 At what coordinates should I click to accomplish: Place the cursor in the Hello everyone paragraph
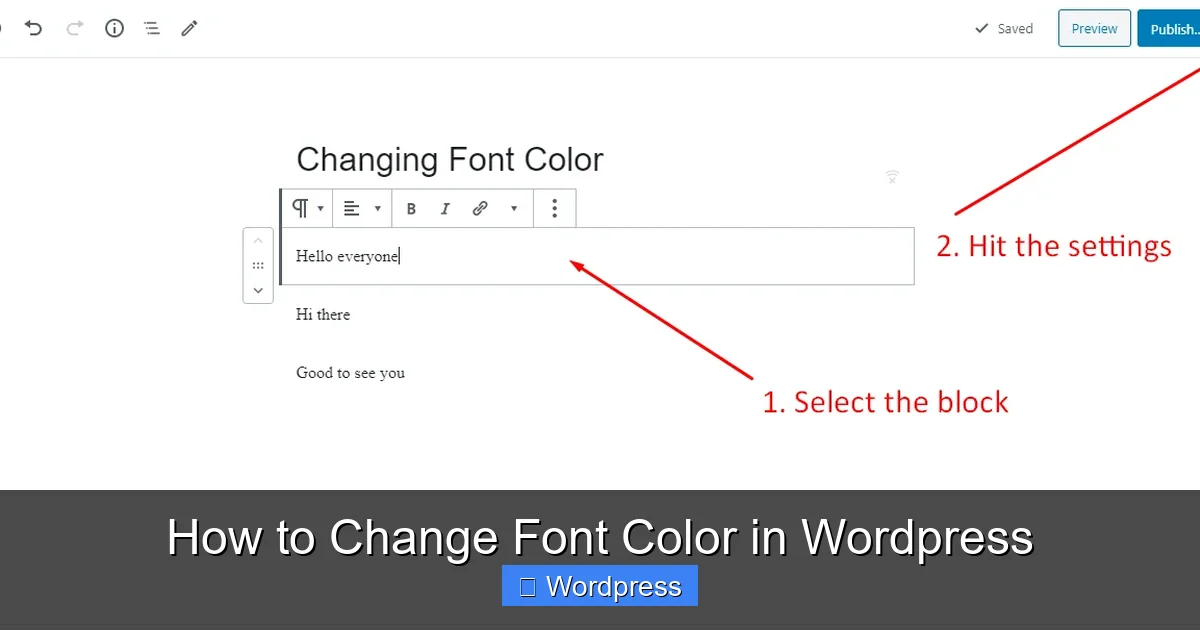click(x=348, y=256)
